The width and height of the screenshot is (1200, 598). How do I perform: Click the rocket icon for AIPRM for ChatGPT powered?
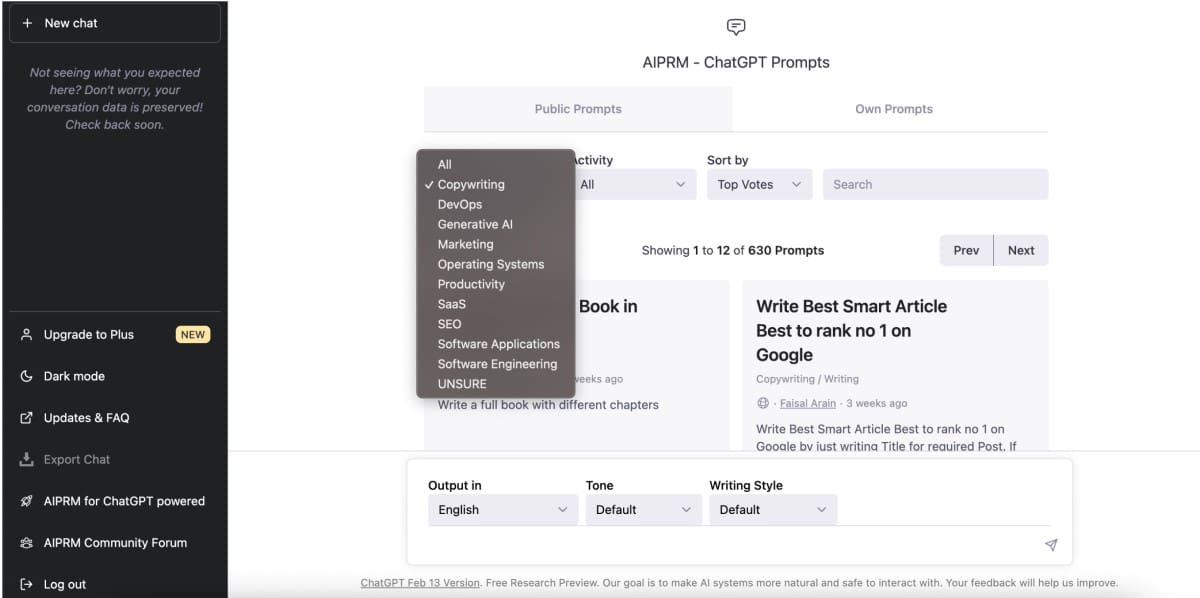coord(27,501)
